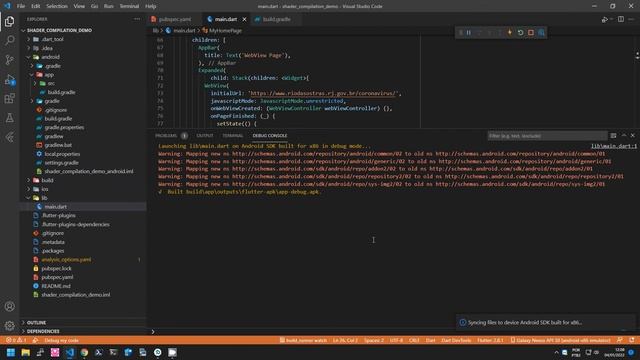Open the Testing flask view

pyautogui.click(x=9, y=118)
